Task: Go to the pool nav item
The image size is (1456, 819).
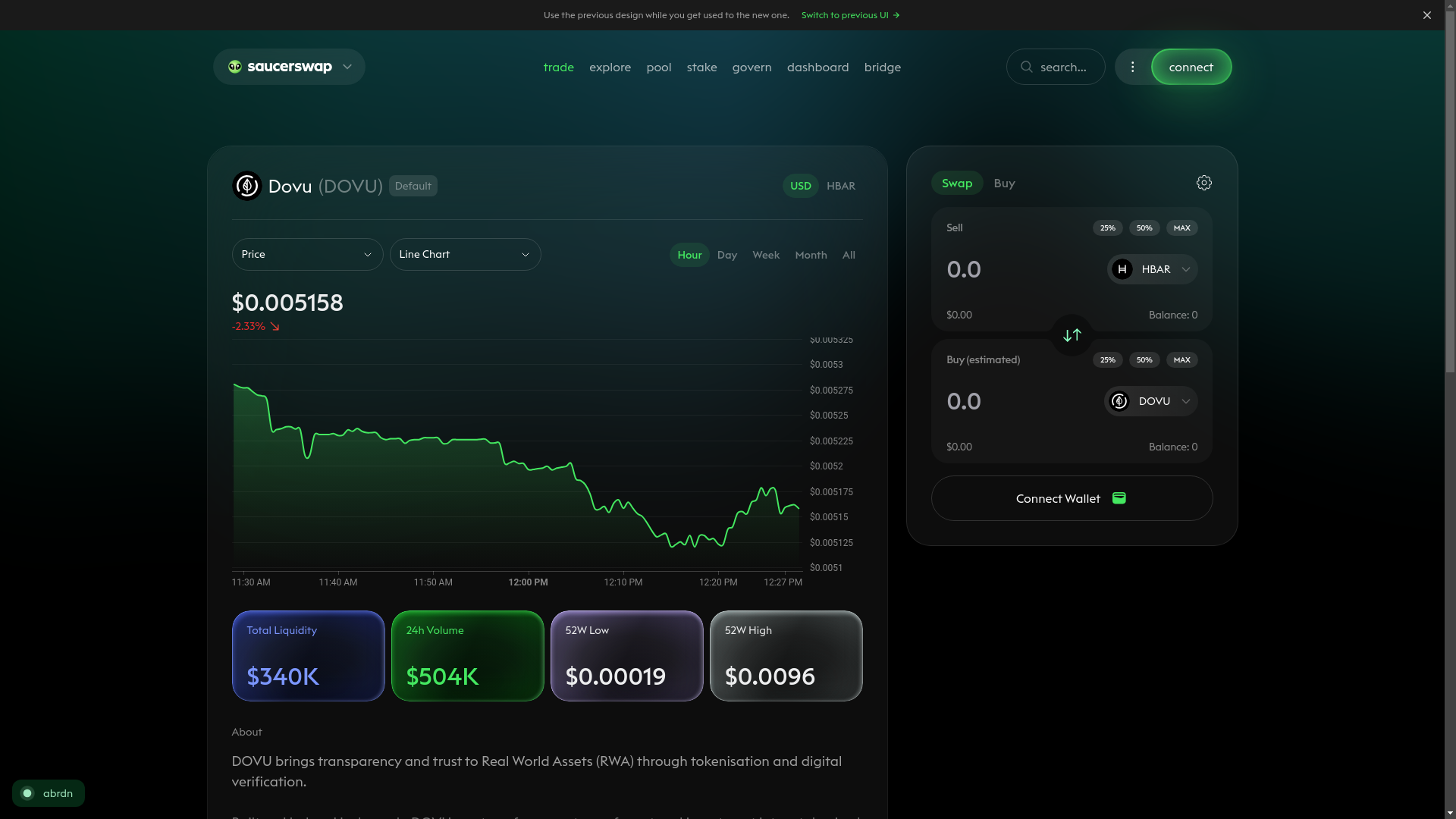Action: [x=659, y=67]
